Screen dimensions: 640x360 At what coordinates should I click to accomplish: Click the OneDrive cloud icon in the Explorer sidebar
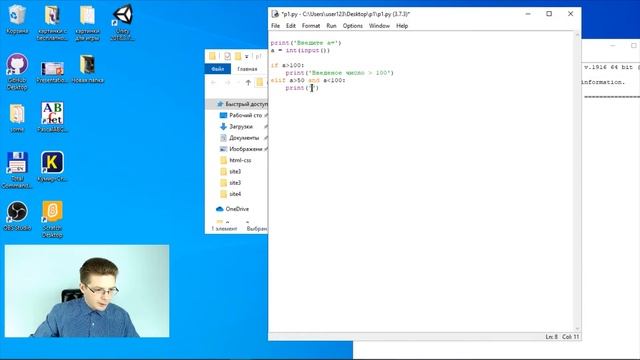point(220,209)
